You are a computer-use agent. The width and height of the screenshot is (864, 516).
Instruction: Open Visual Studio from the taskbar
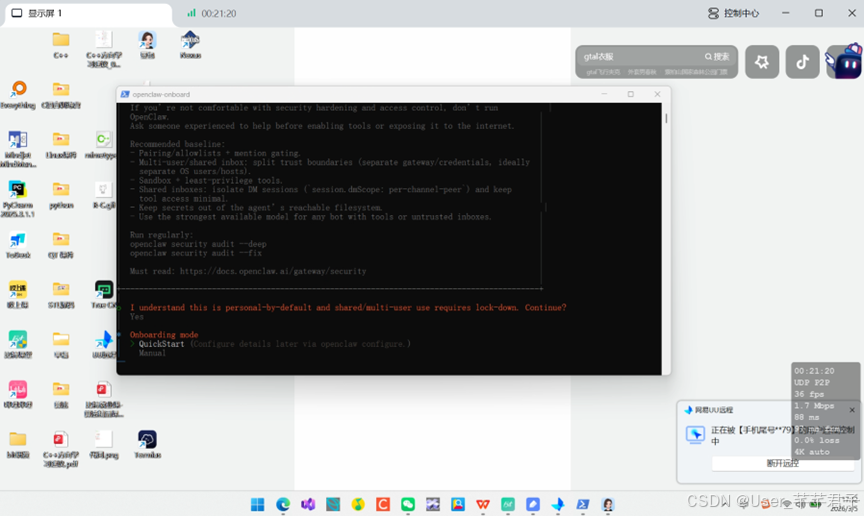[308, 504]
